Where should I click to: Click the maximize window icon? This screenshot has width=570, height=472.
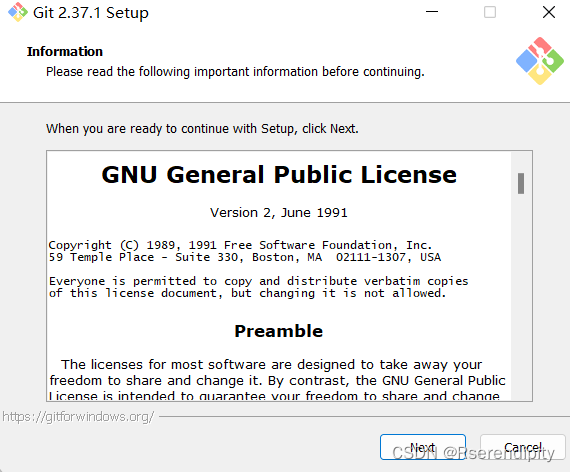click(490, 12)
